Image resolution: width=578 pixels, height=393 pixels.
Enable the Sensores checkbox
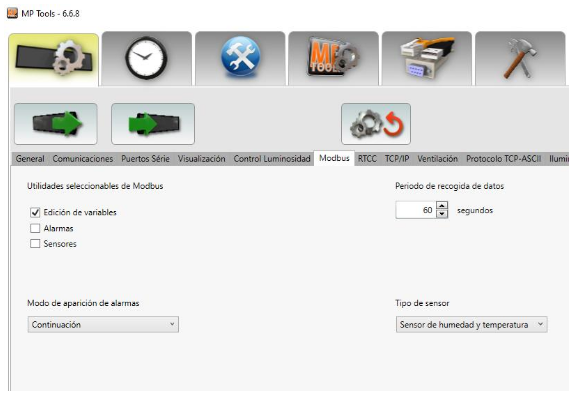[x=35, y=244]
